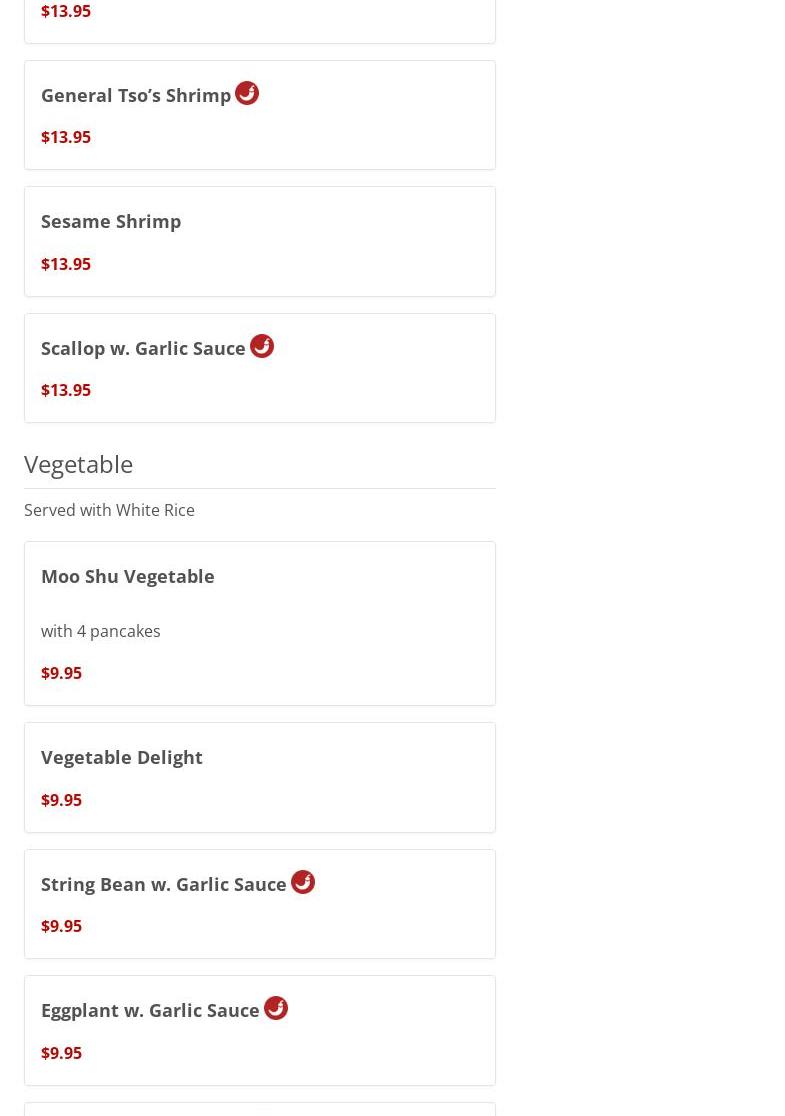Open Vegetable Delight item
The image size is (785, 1116).
tap(122, 757)
